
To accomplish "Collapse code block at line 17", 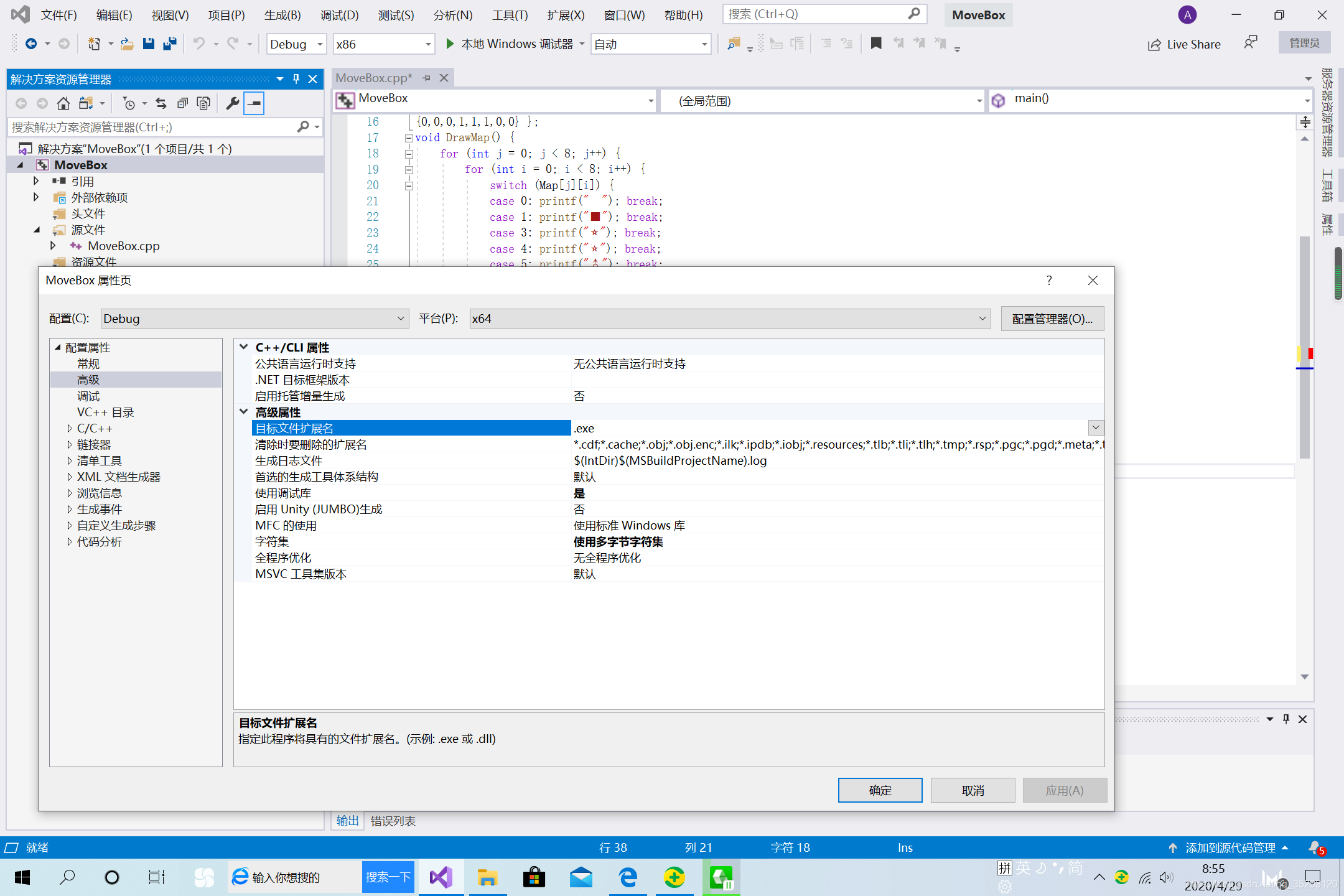I will [409, 138].
